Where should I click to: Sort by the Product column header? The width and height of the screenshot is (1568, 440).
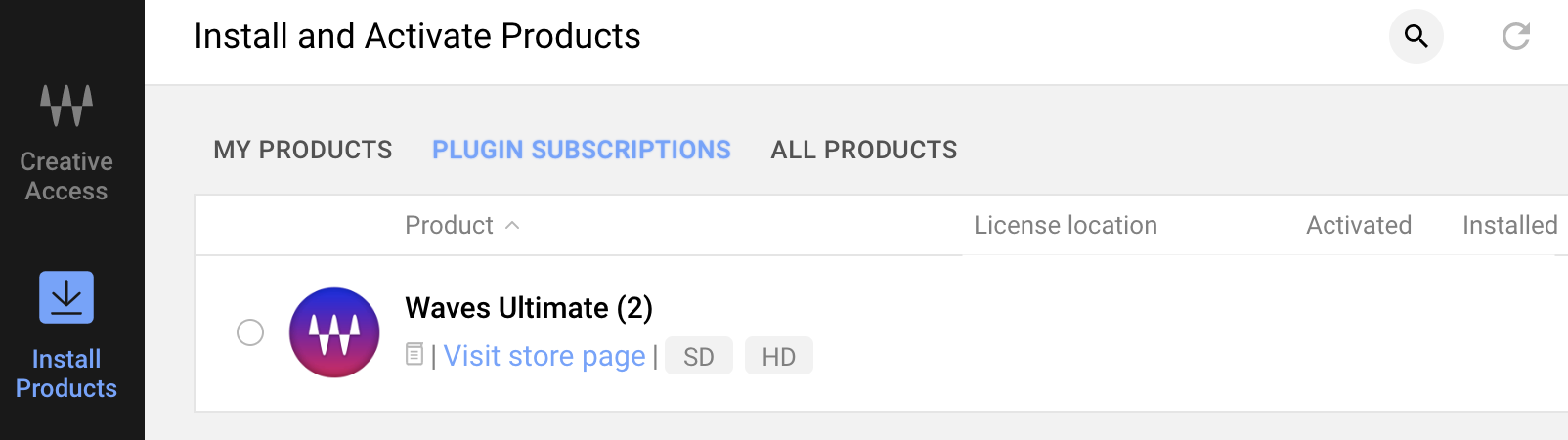(450, 225)
